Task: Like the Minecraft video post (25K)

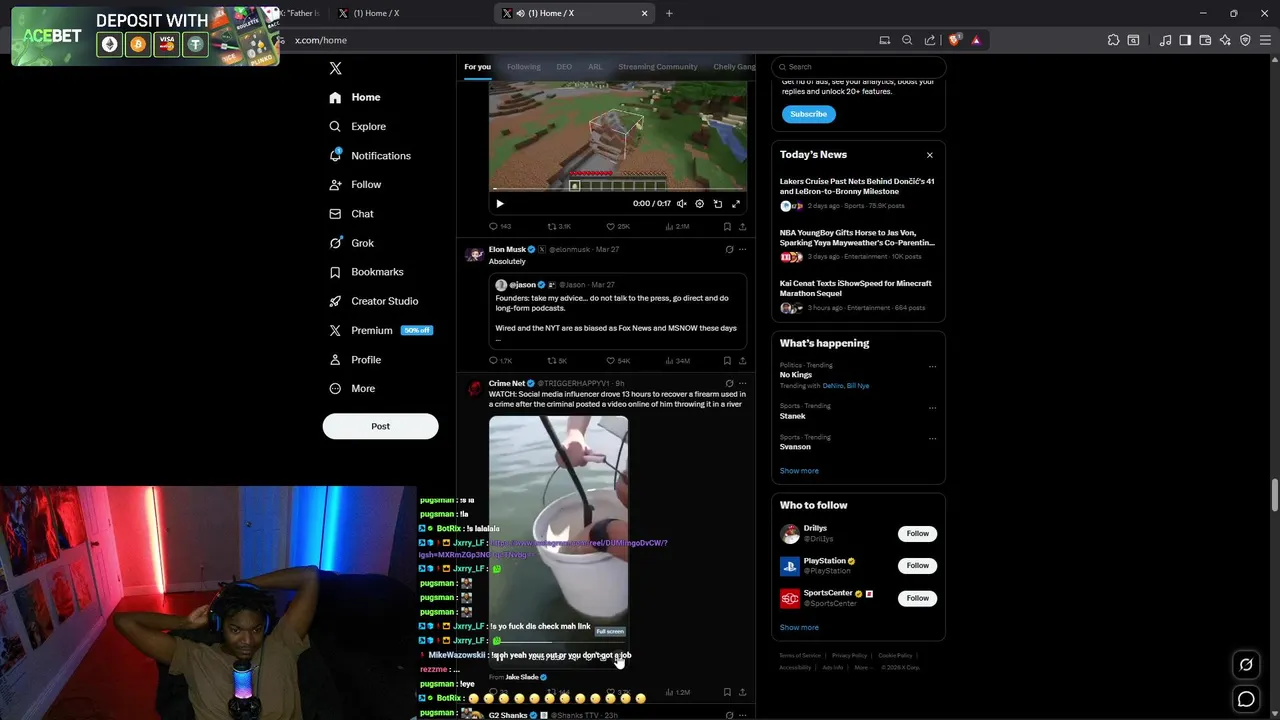Action: [x=618, y=227]
